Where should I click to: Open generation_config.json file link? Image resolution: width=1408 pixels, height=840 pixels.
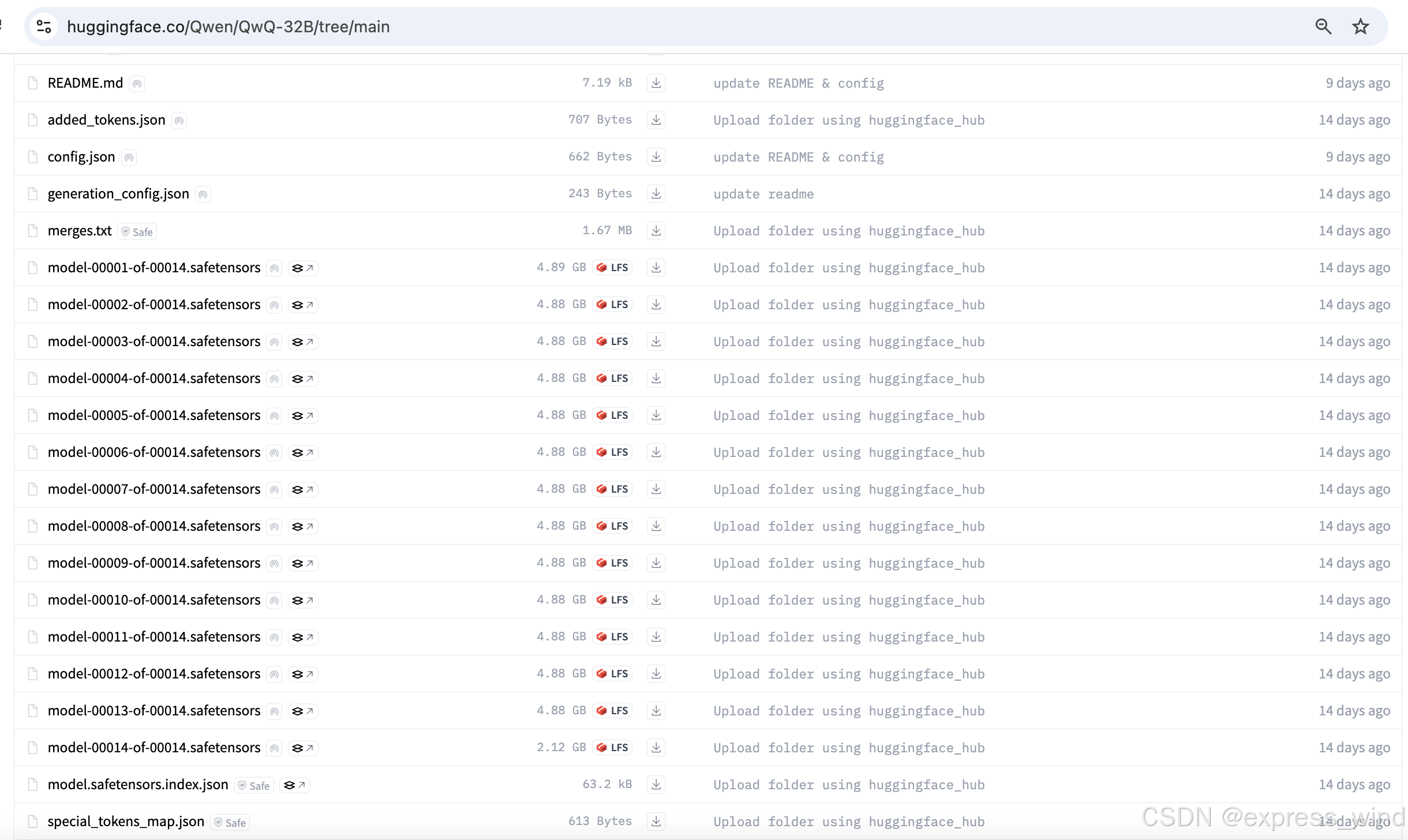click(118, 194)
